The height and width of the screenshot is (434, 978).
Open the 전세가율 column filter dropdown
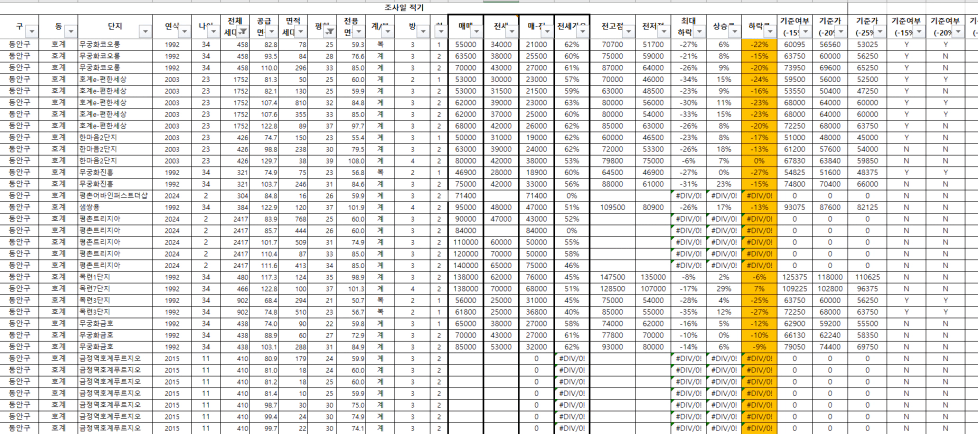pos(583,31)
